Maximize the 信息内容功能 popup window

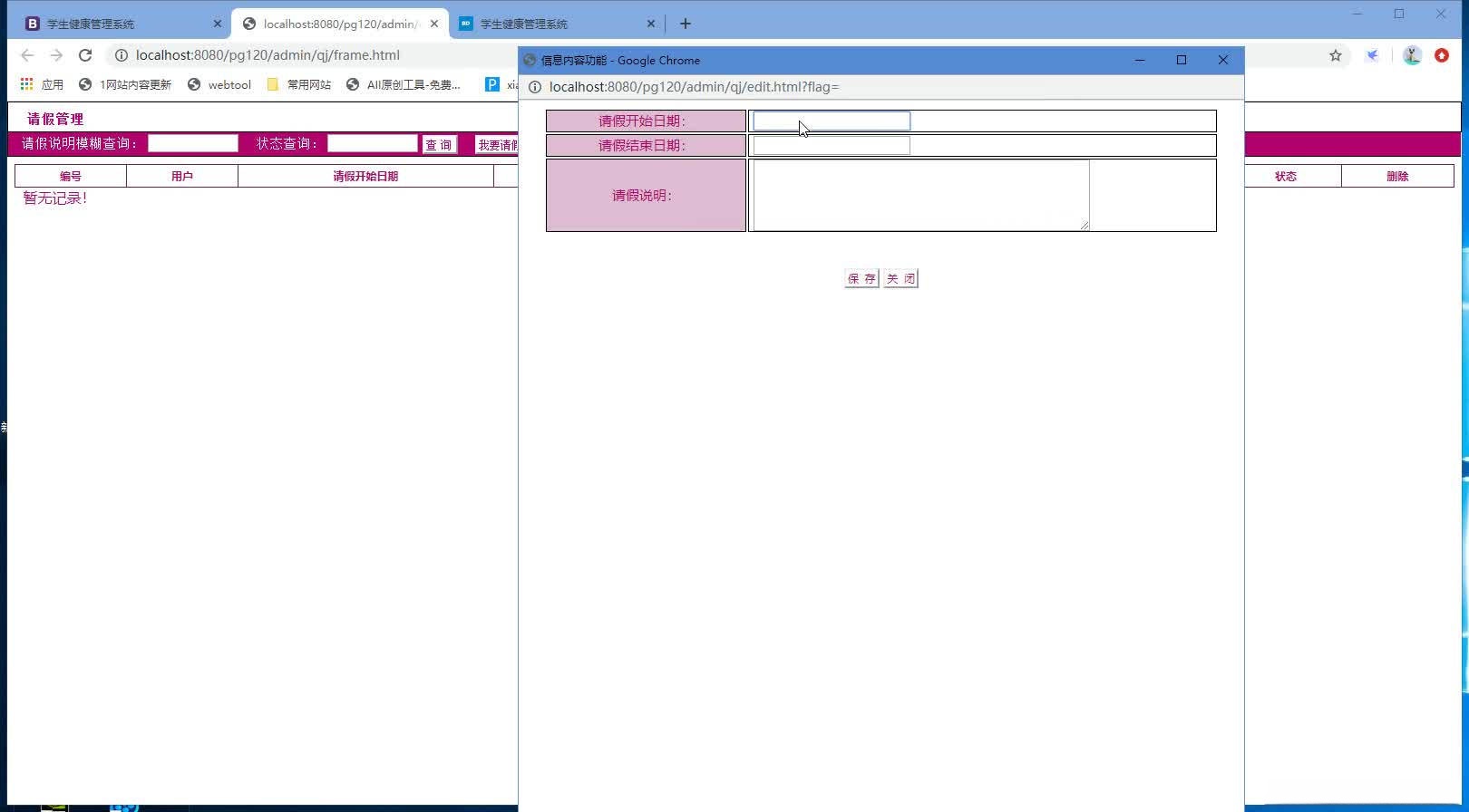pyautogui.click(x=1182, y=60)
